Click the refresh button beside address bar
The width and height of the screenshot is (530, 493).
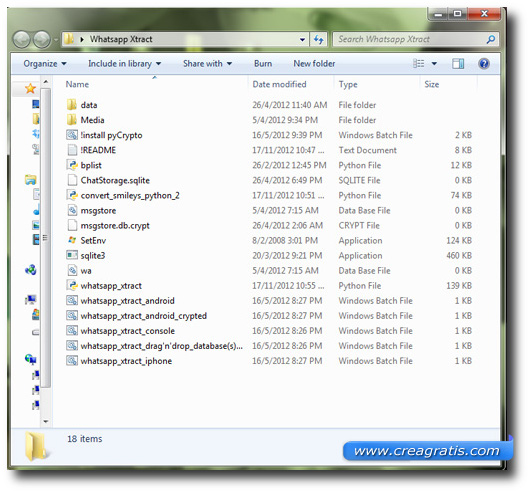(318, 40)
